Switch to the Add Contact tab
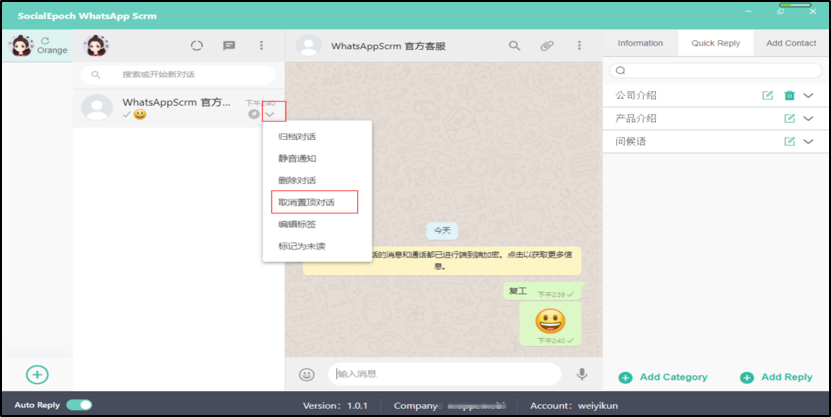 coord(791,43)
